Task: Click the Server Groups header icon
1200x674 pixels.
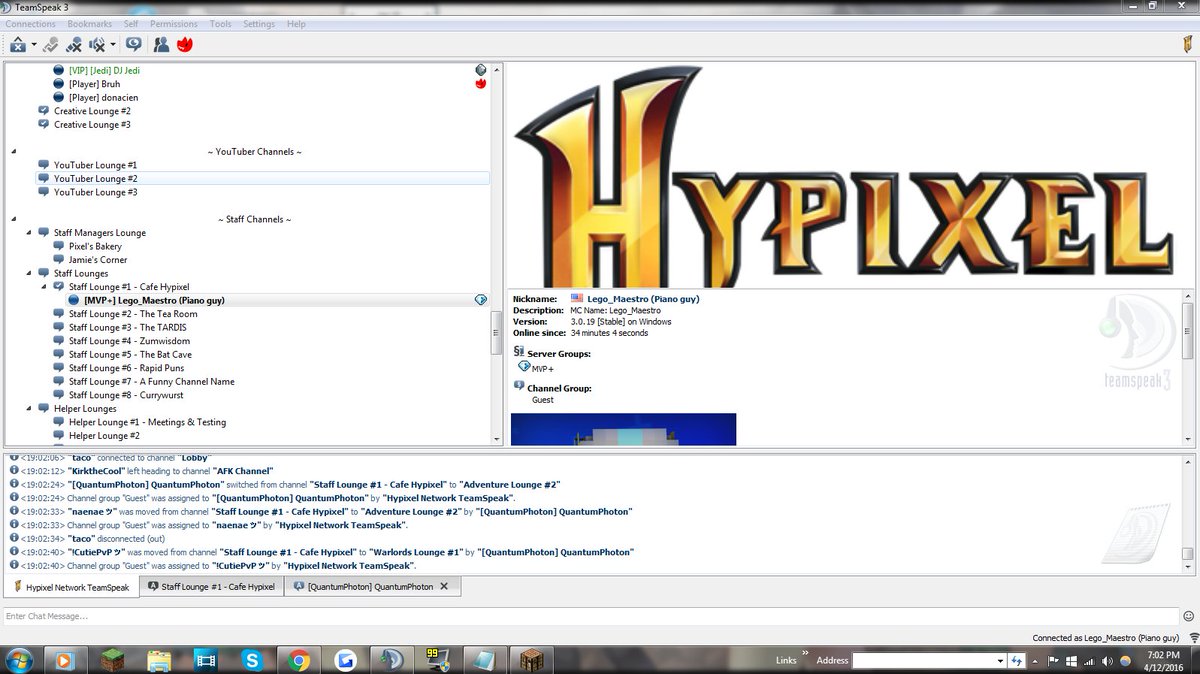Action: click(x=518, y=352)
